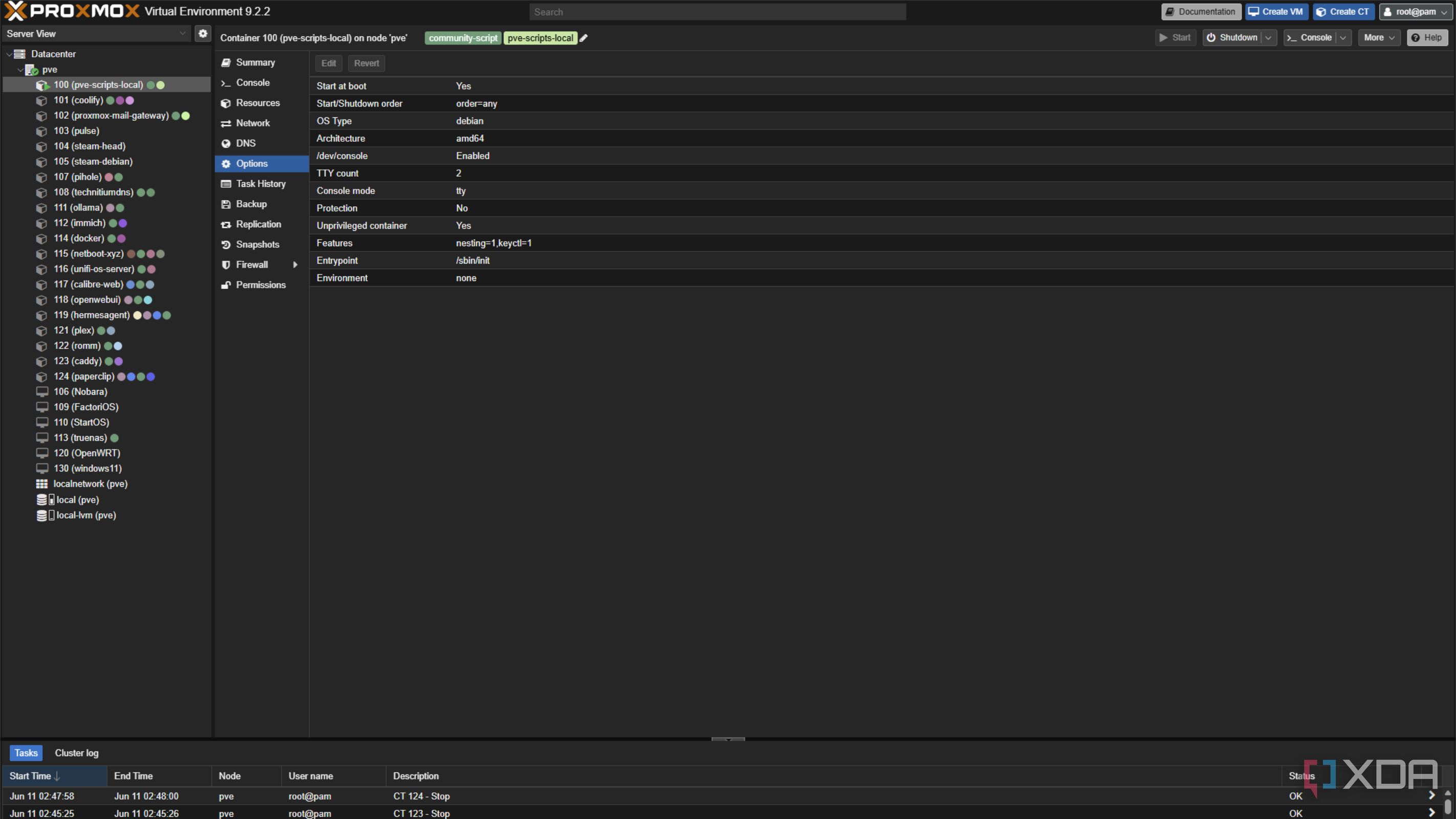Click the Create CT button
Image resolution: width=1456 pixels, height=819 pixels.
click(x=1343, y=12)
